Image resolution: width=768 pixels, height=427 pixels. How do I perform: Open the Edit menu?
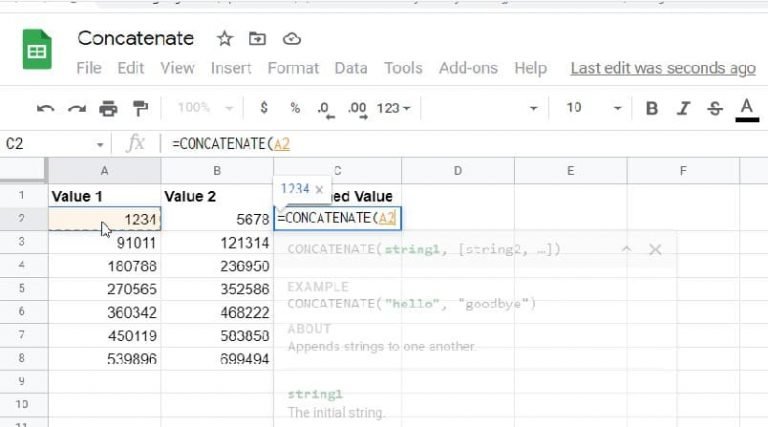(x=130, y=68)
